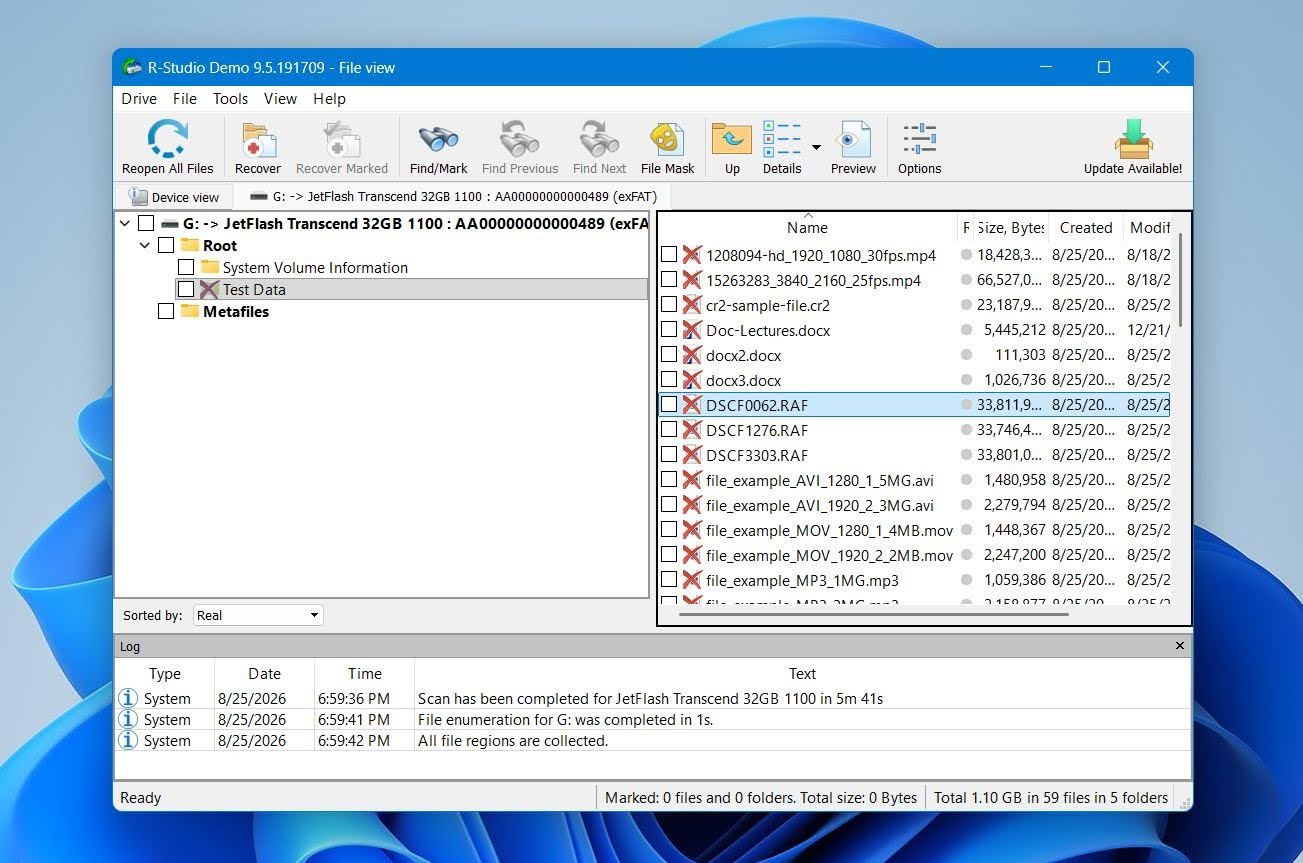This screenshot has width=1303, height=863.
Task: Click the Log panel Date column header
Action: 264,673
